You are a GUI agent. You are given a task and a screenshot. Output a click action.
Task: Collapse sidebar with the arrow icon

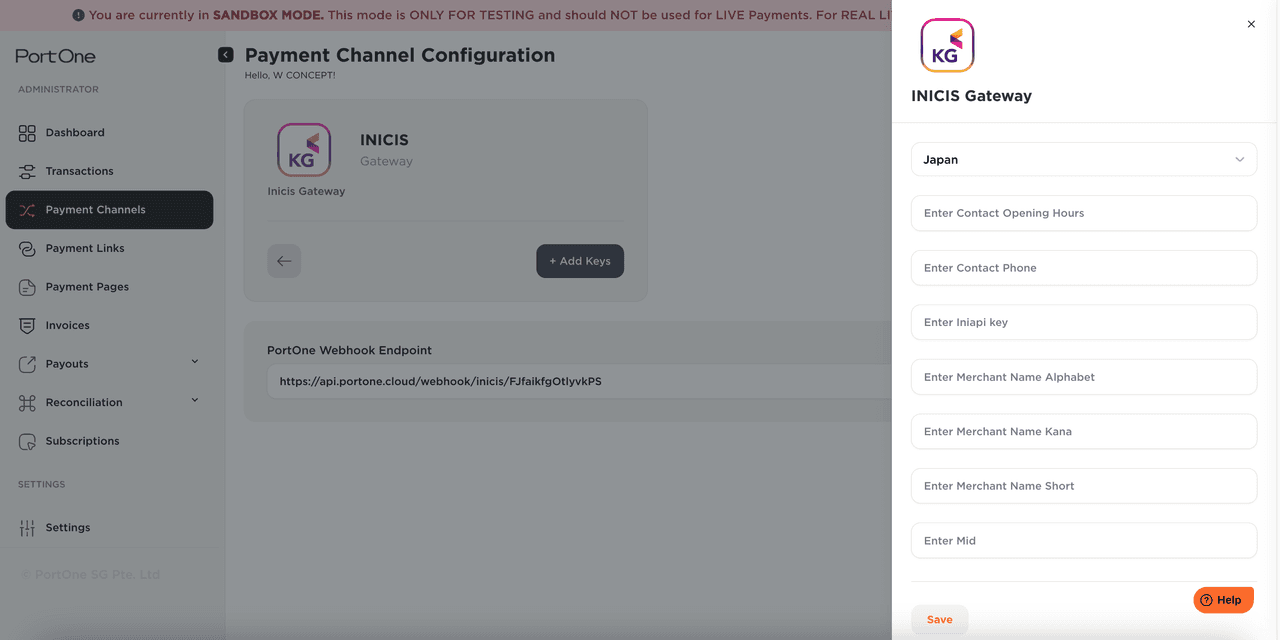(x=226, y=55)
